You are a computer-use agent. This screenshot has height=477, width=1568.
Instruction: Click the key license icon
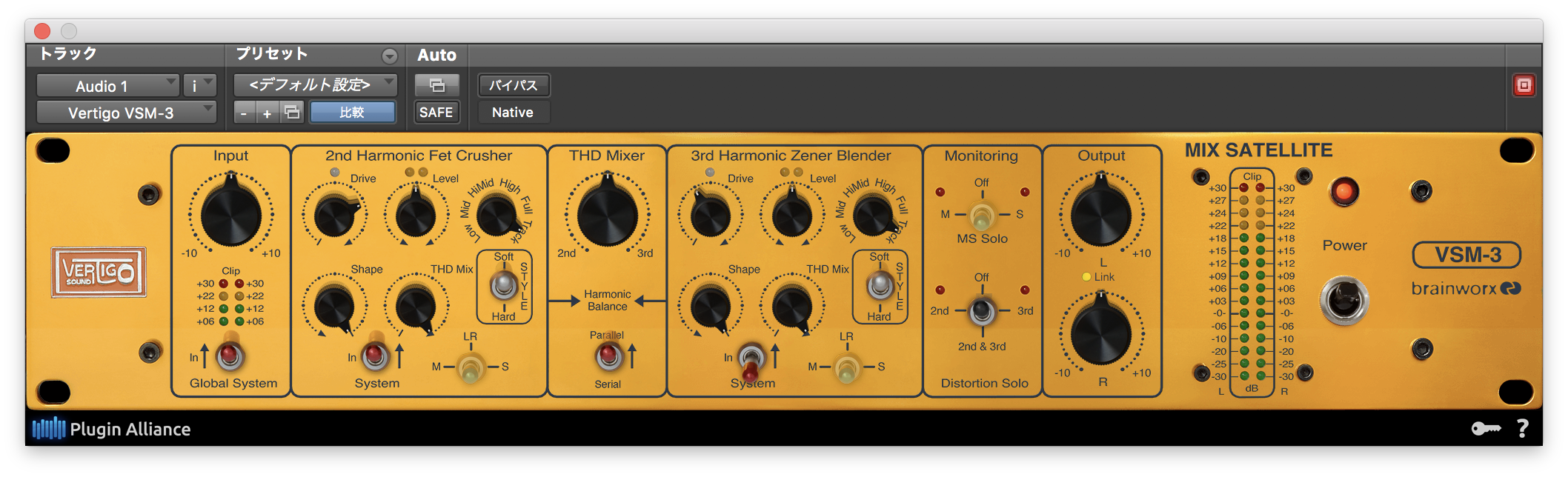click(x=1485, y=429)
